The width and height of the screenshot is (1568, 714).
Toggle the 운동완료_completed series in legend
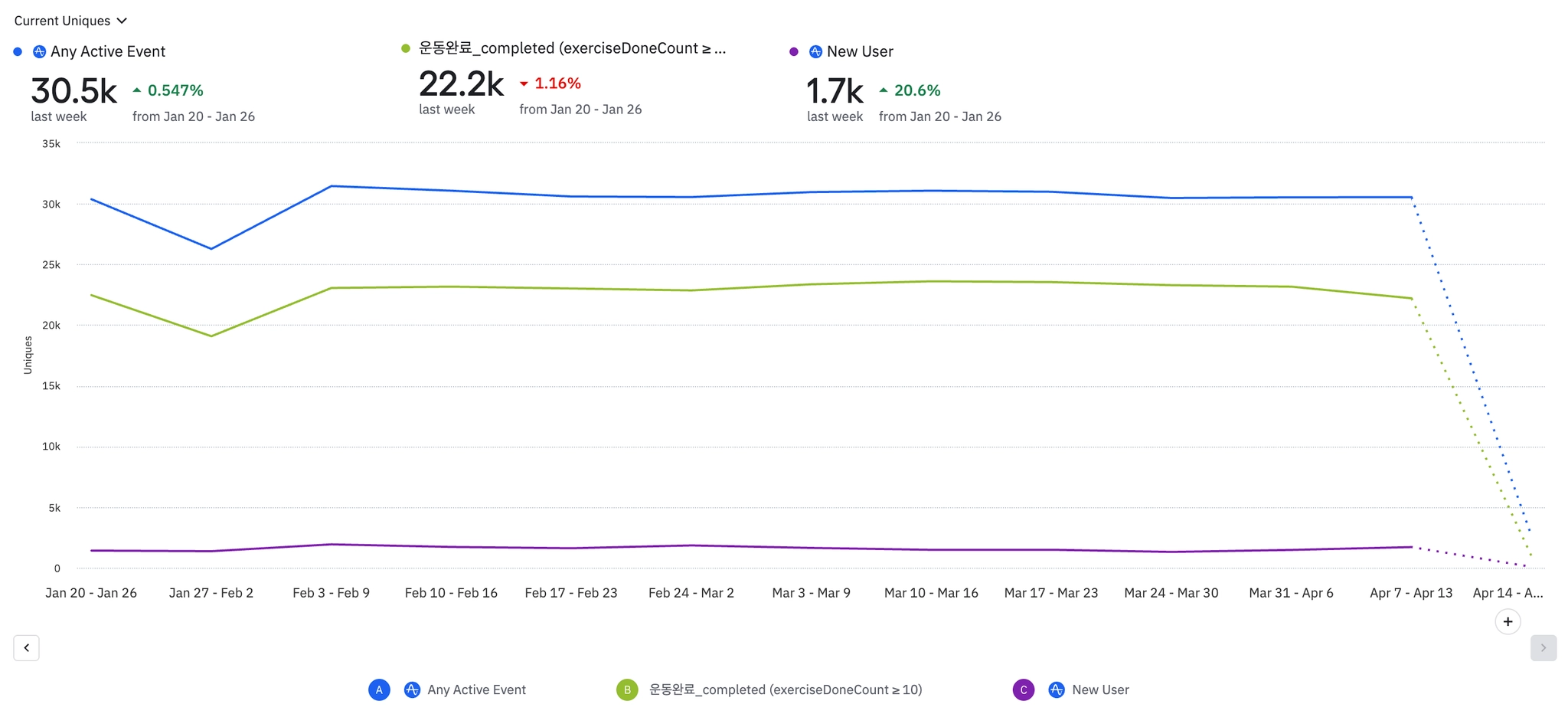(x=786, y=689)
